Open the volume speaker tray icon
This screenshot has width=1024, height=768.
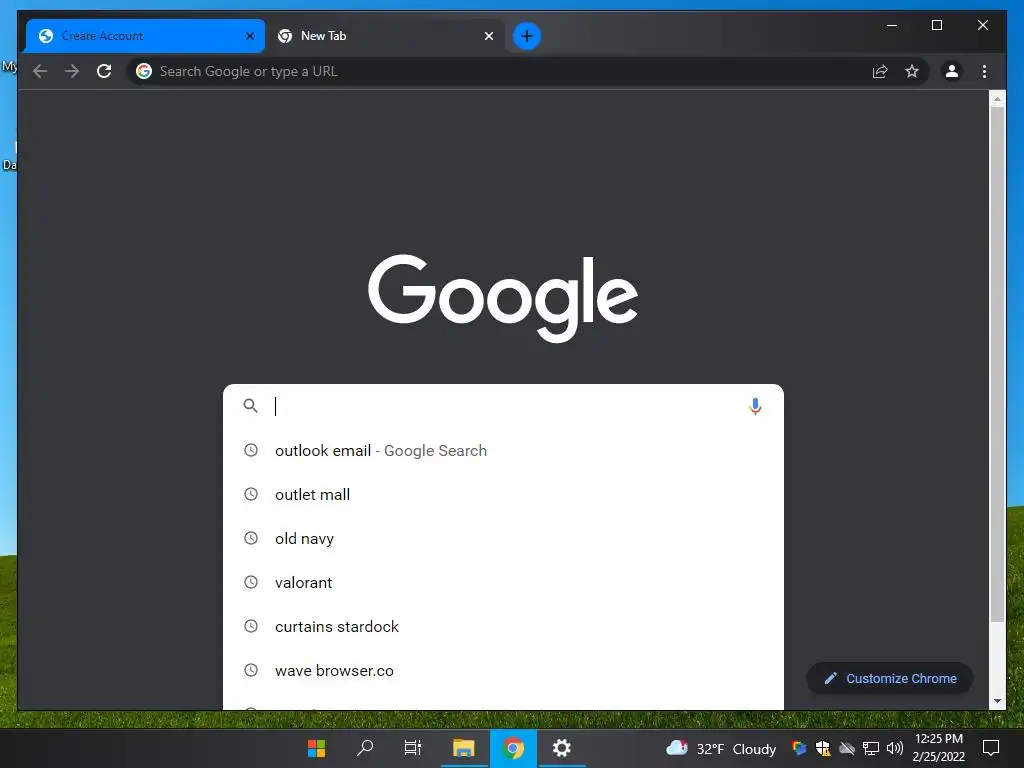click(895, 748)
